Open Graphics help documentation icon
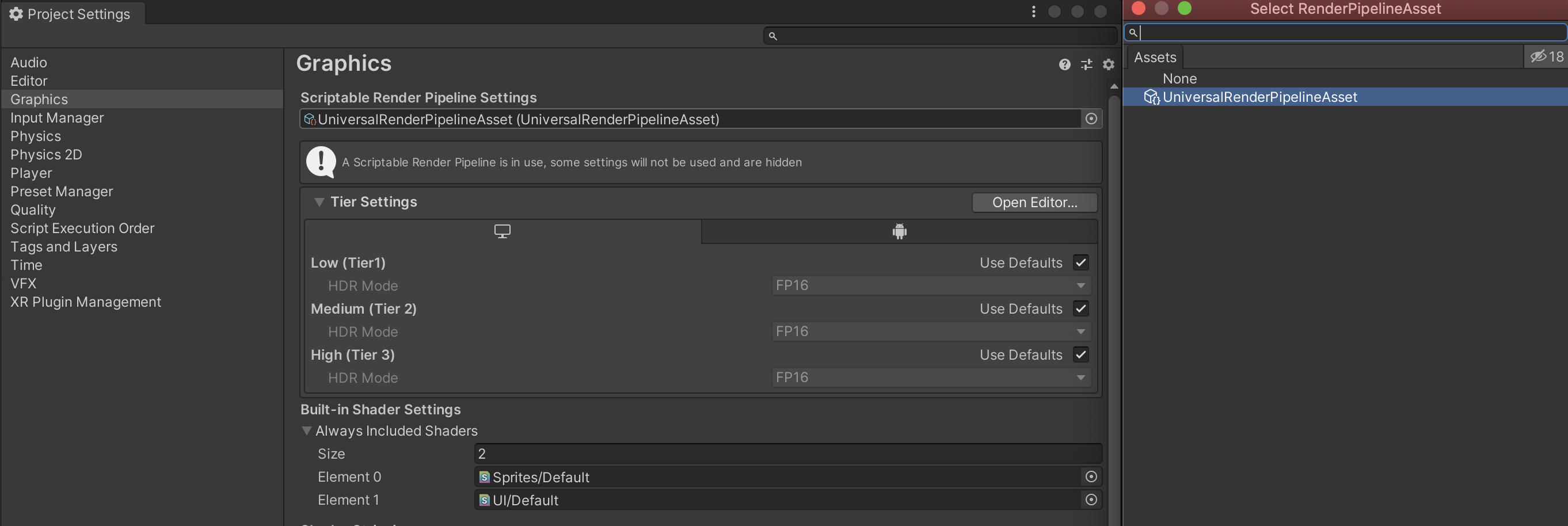The height and width of the screenshot is (526, 1568). pos(1064,64)
